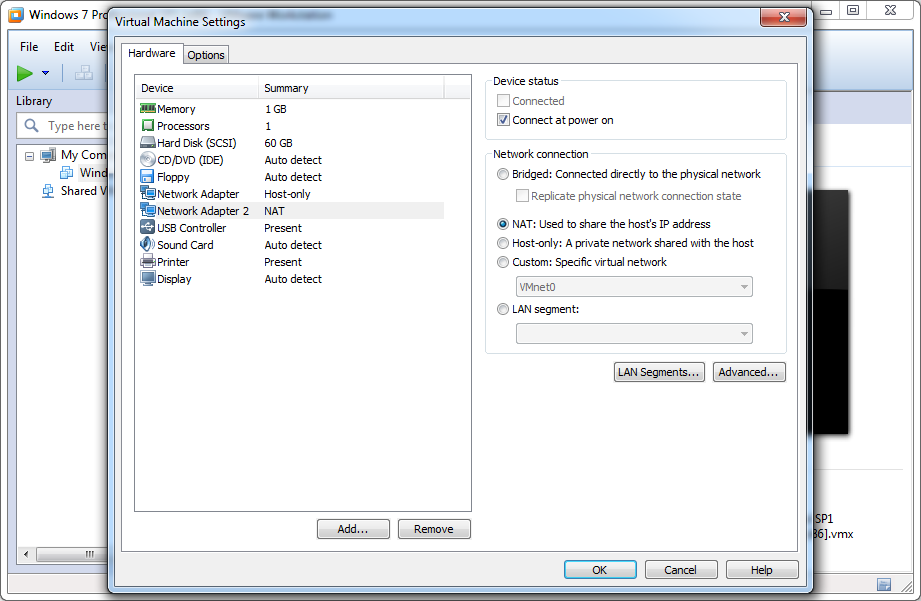Screen dimensions: 921x601
Task: Select the Memory device icon
Action: click(x=148, y=109)
